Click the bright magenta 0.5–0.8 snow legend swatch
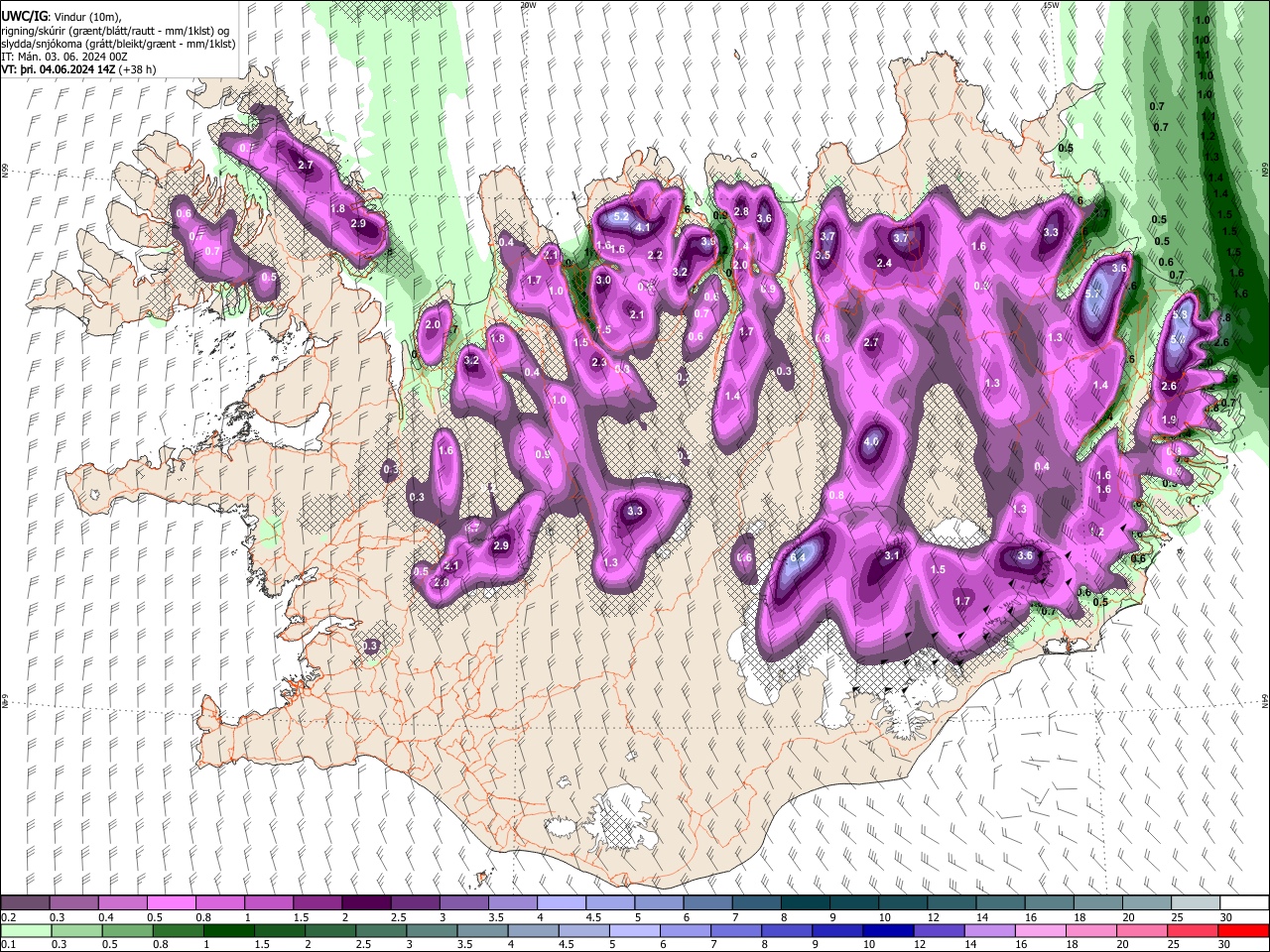Screen dimensions: 1270x952 171,903
